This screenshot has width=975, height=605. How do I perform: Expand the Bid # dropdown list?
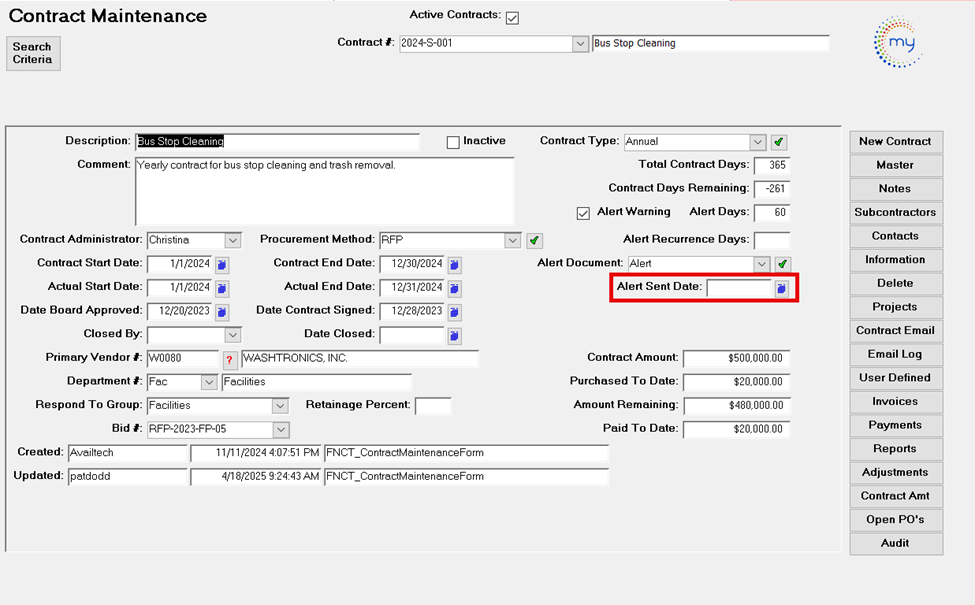pos(281,429)
